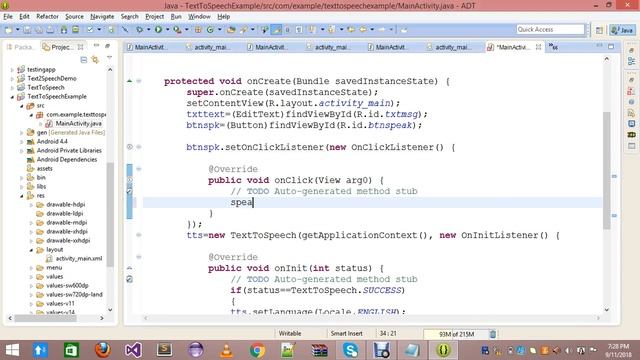Open the Navigate menu
Screen dimensions: 640x360
pyautogui.click(x=102, y=16)
